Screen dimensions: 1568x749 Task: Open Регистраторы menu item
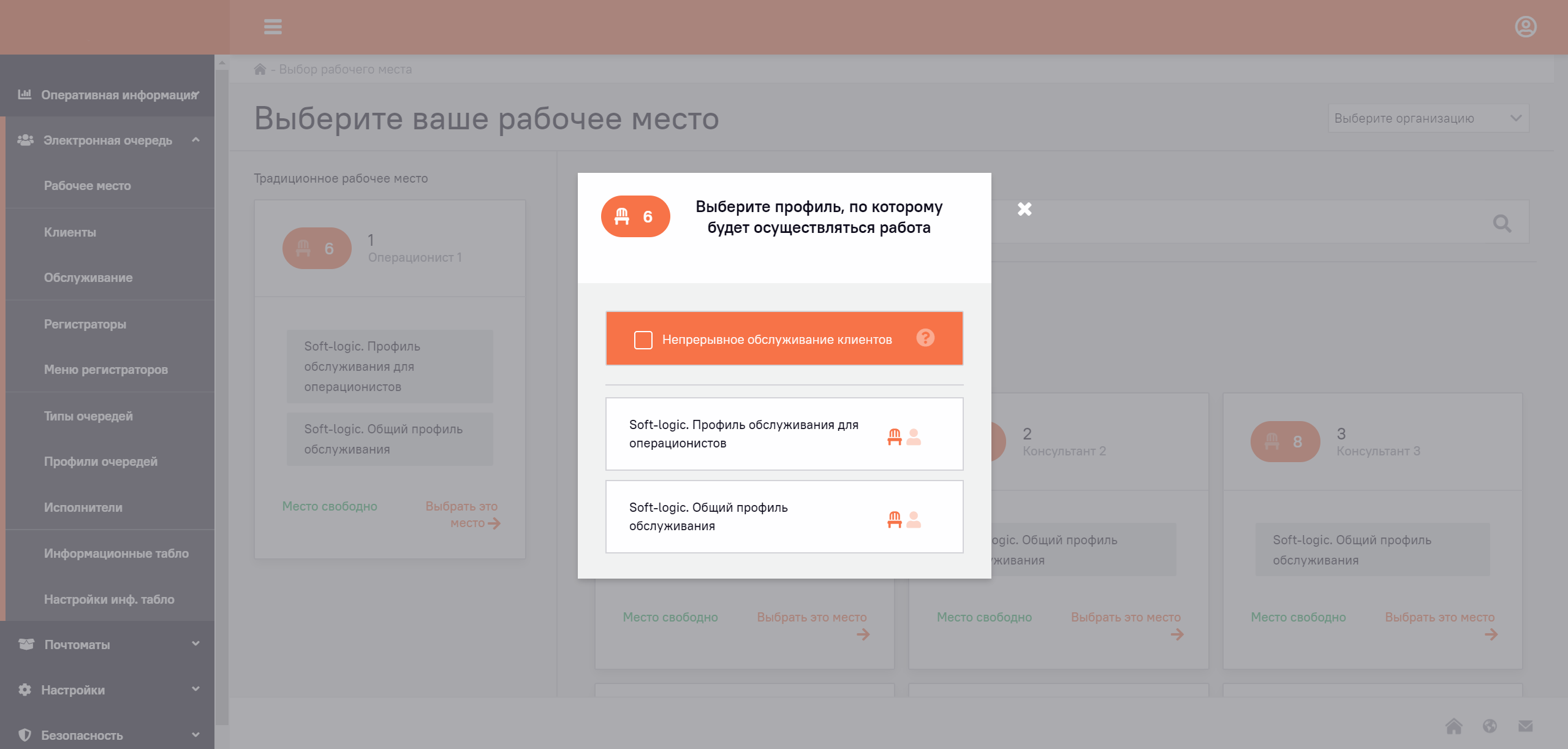click(x=85, y=324)
